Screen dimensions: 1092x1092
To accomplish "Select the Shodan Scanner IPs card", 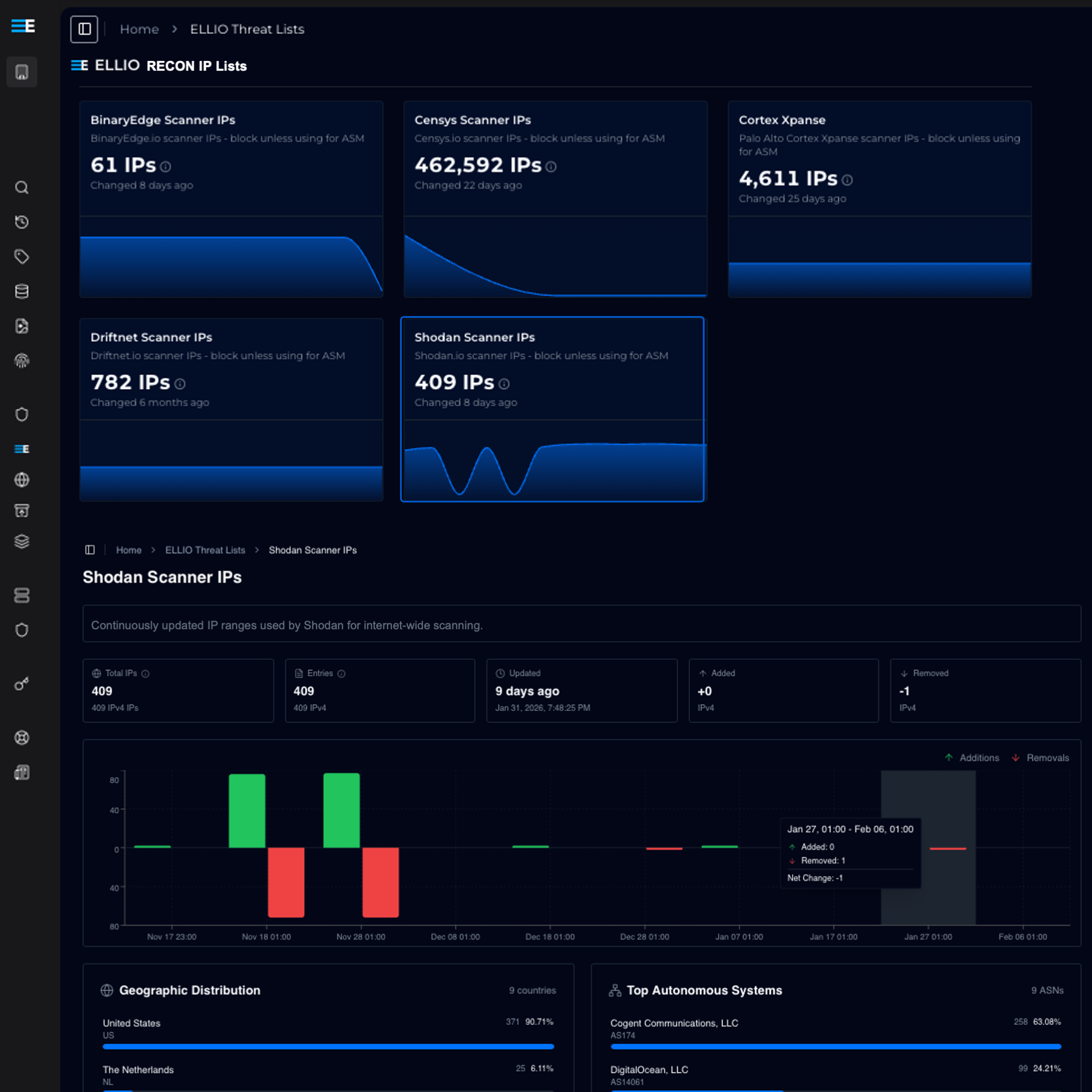I will click(552, 409).
